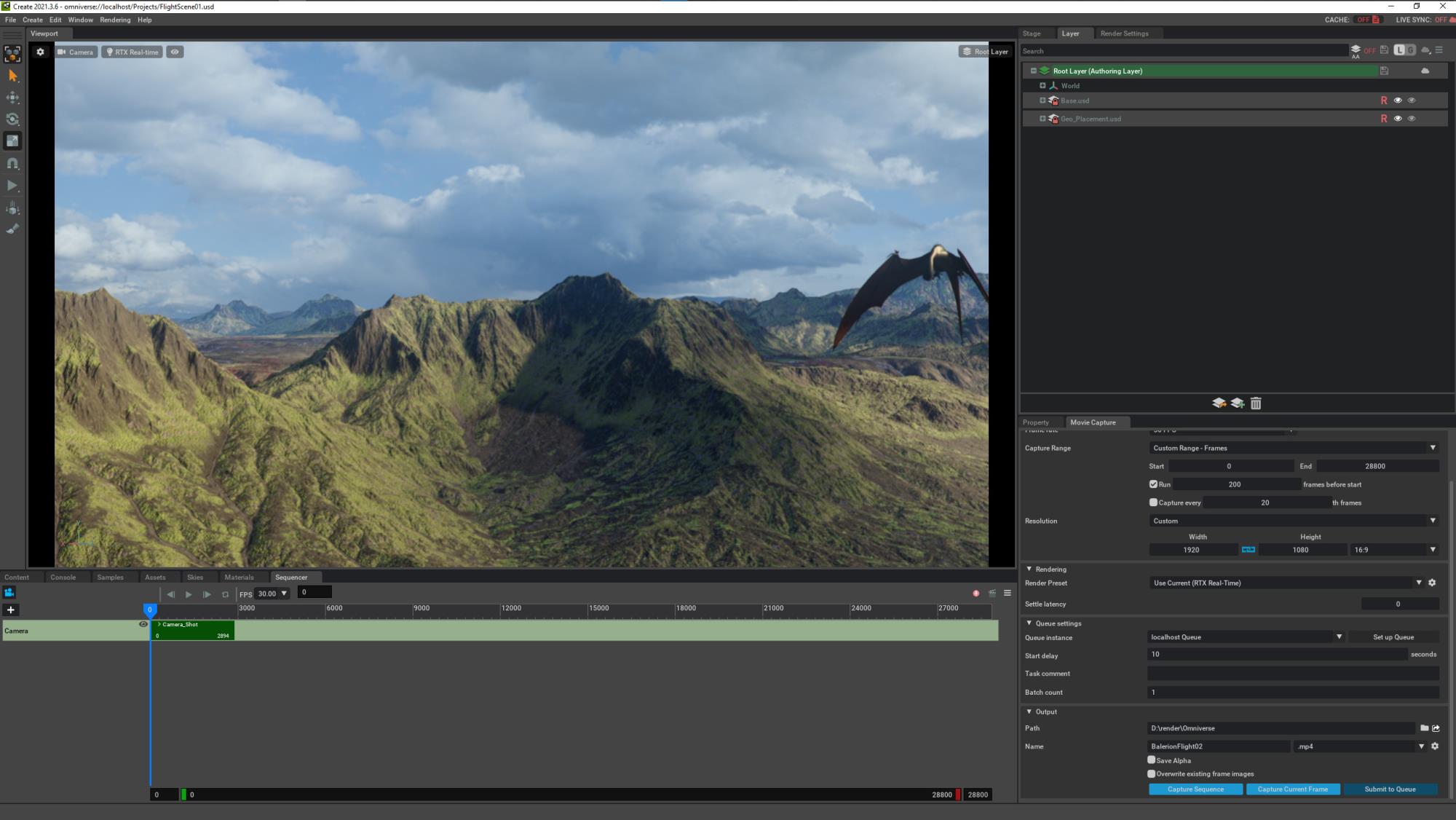Step to previous frame in sequencer
This screenshot has width=1456, height=820.
pos(170,594)
